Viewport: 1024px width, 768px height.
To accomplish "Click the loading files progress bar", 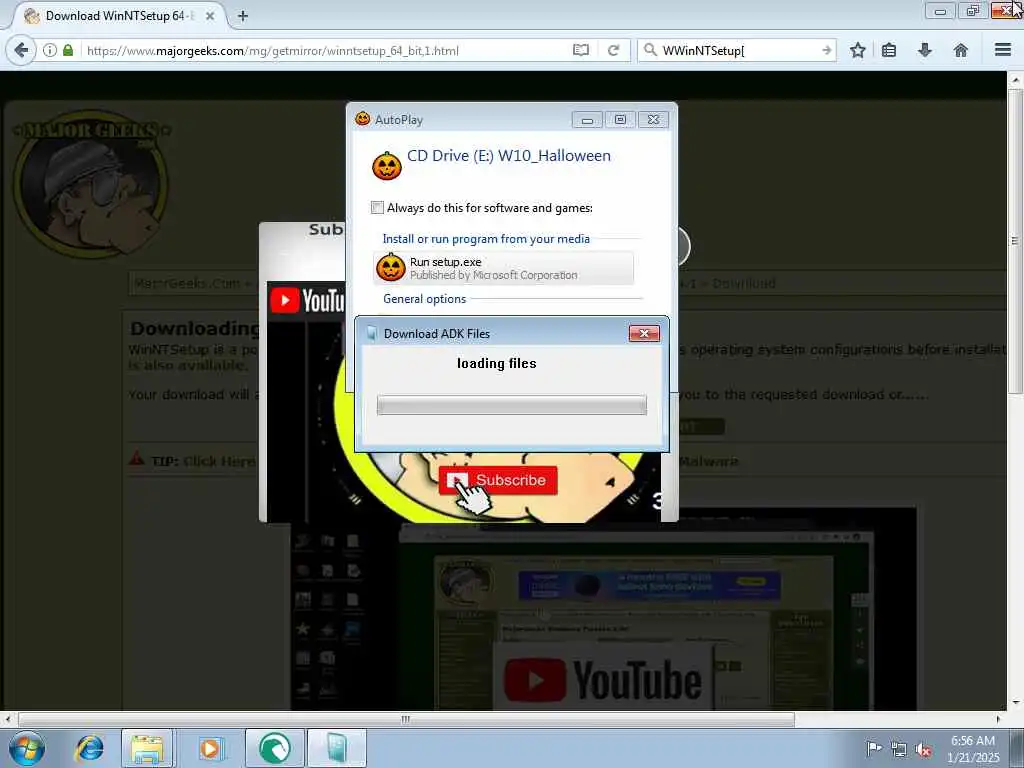I will tap(511, 405).
